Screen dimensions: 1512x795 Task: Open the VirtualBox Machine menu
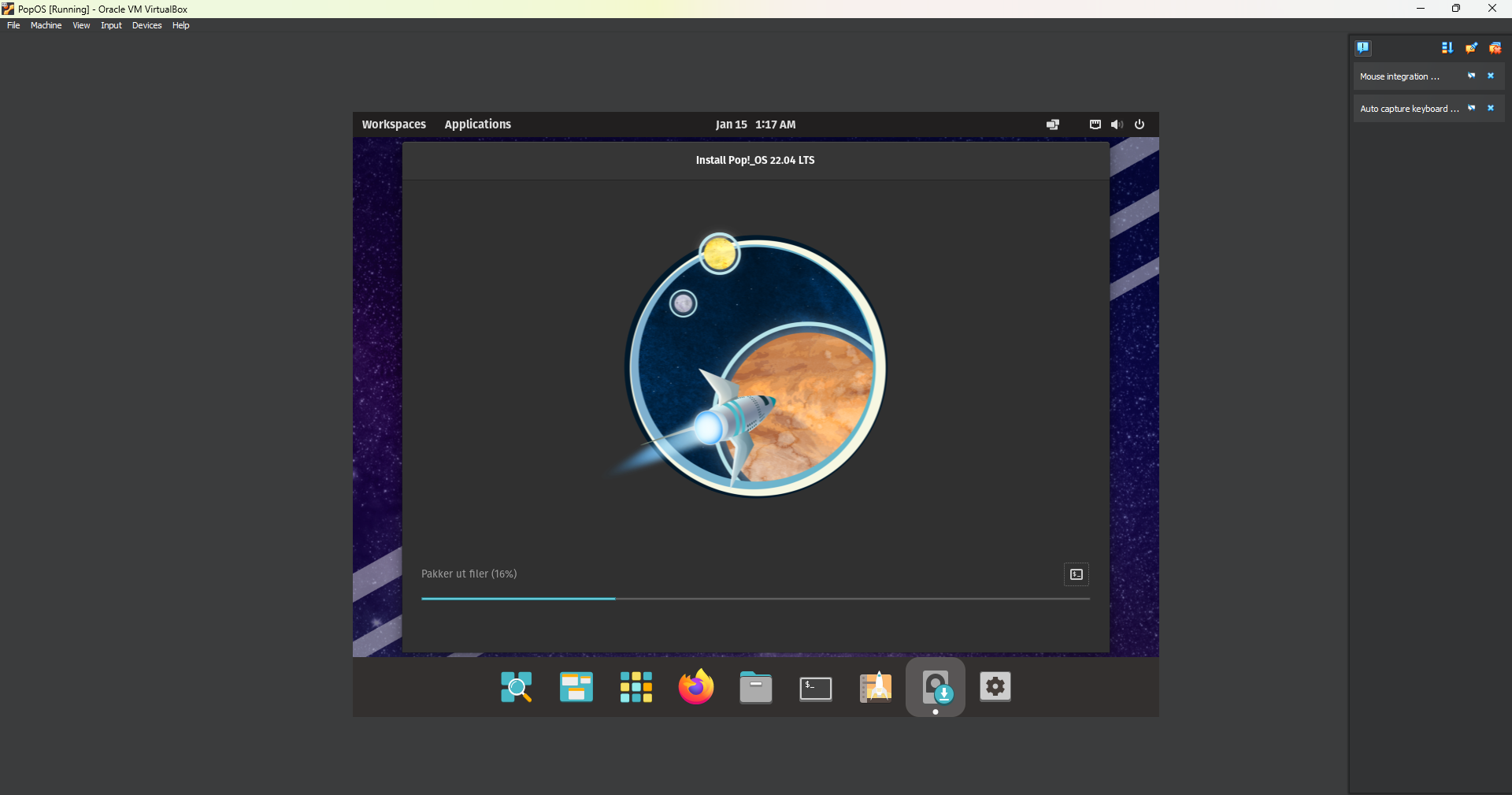pyautogui.click(x=46, y=25)
